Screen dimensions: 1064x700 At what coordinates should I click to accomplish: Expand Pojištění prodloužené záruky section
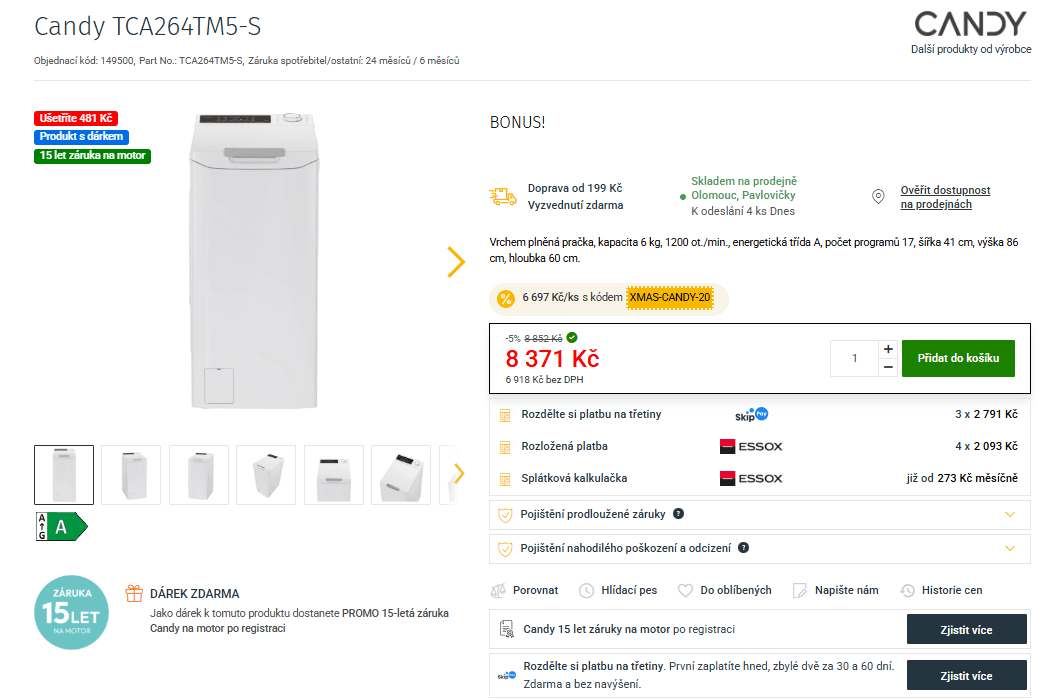[1009, 515]
